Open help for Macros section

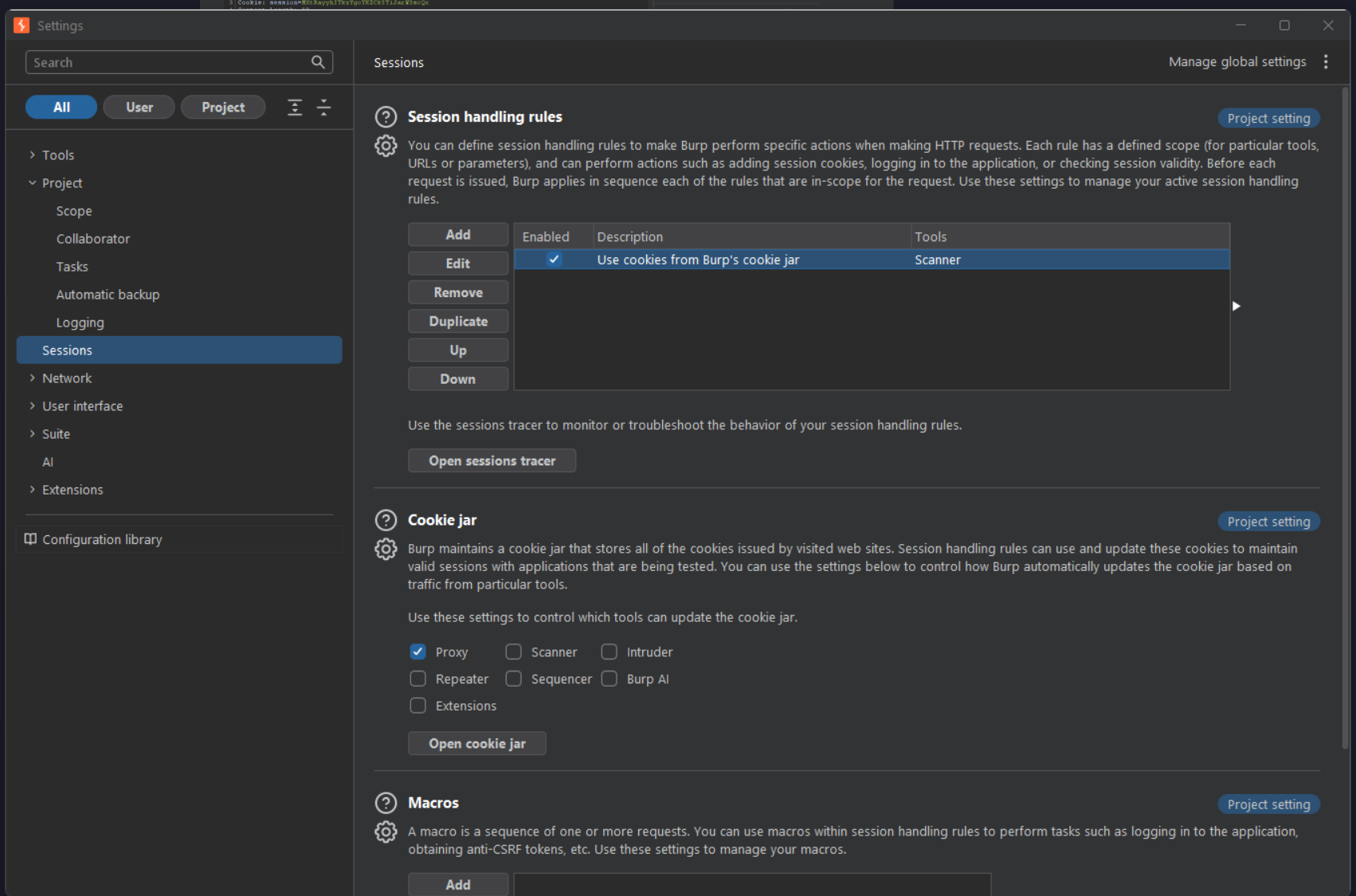tap(386, 803)
